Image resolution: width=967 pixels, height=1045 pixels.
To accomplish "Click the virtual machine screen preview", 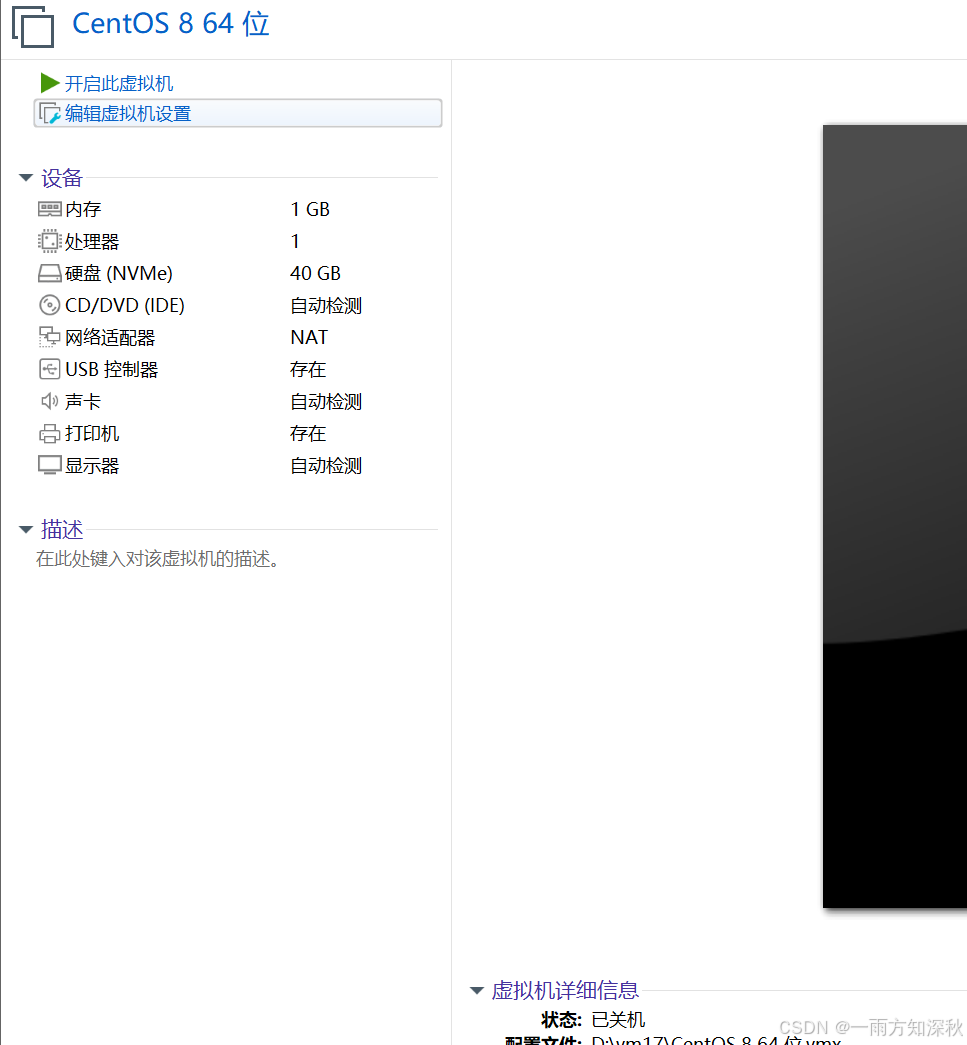I will [x=895, y=516].
